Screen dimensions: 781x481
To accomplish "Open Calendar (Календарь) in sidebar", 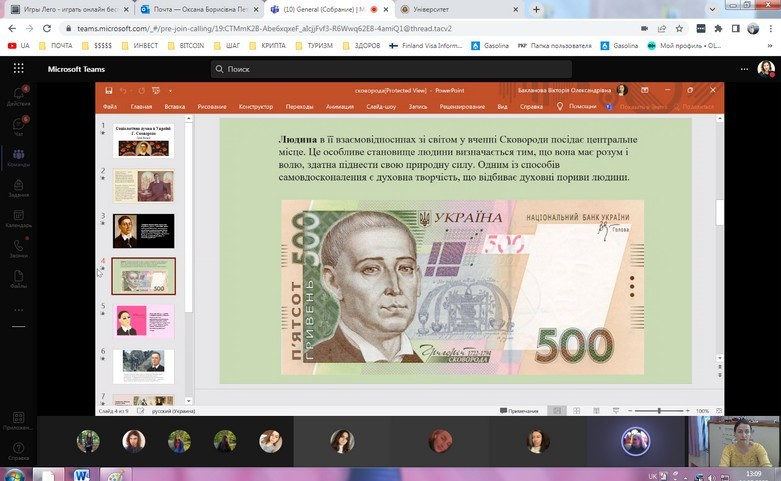I will [x=18, y=218].
